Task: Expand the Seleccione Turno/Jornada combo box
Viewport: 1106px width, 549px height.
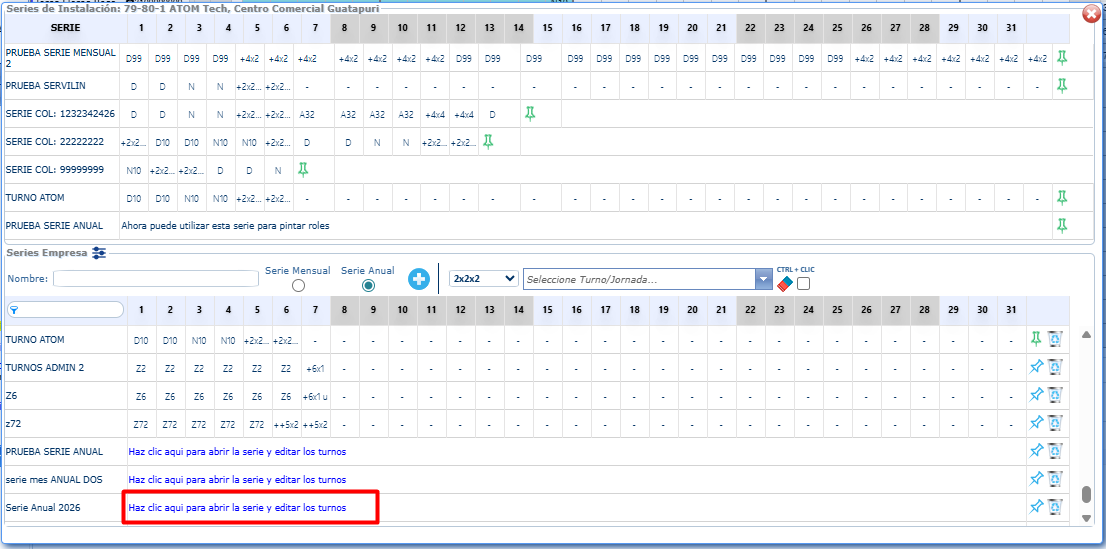Action: point(764,280)
